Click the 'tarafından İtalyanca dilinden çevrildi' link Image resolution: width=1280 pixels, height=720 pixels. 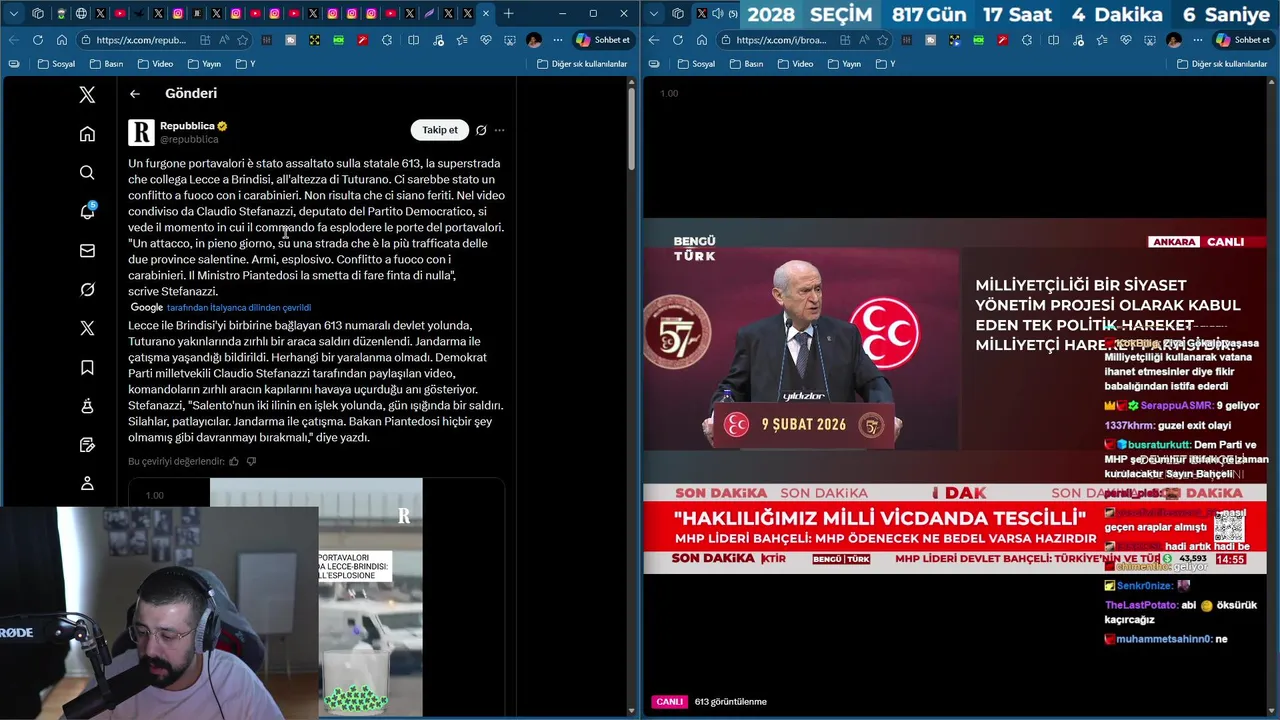tap(239, 307)
